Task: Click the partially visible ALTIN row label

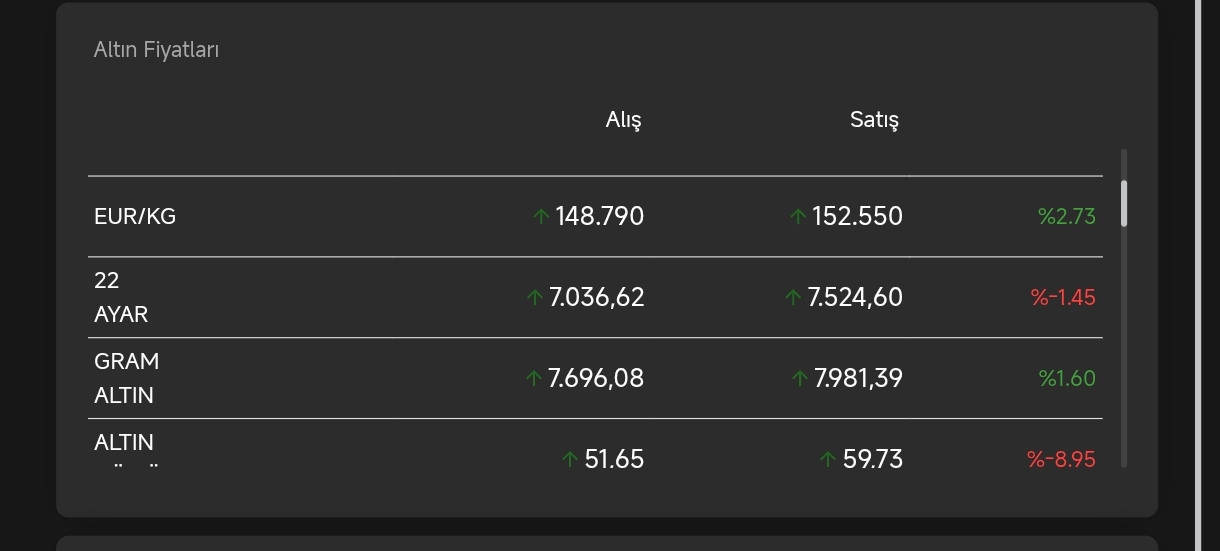Action: click(124, 443)
